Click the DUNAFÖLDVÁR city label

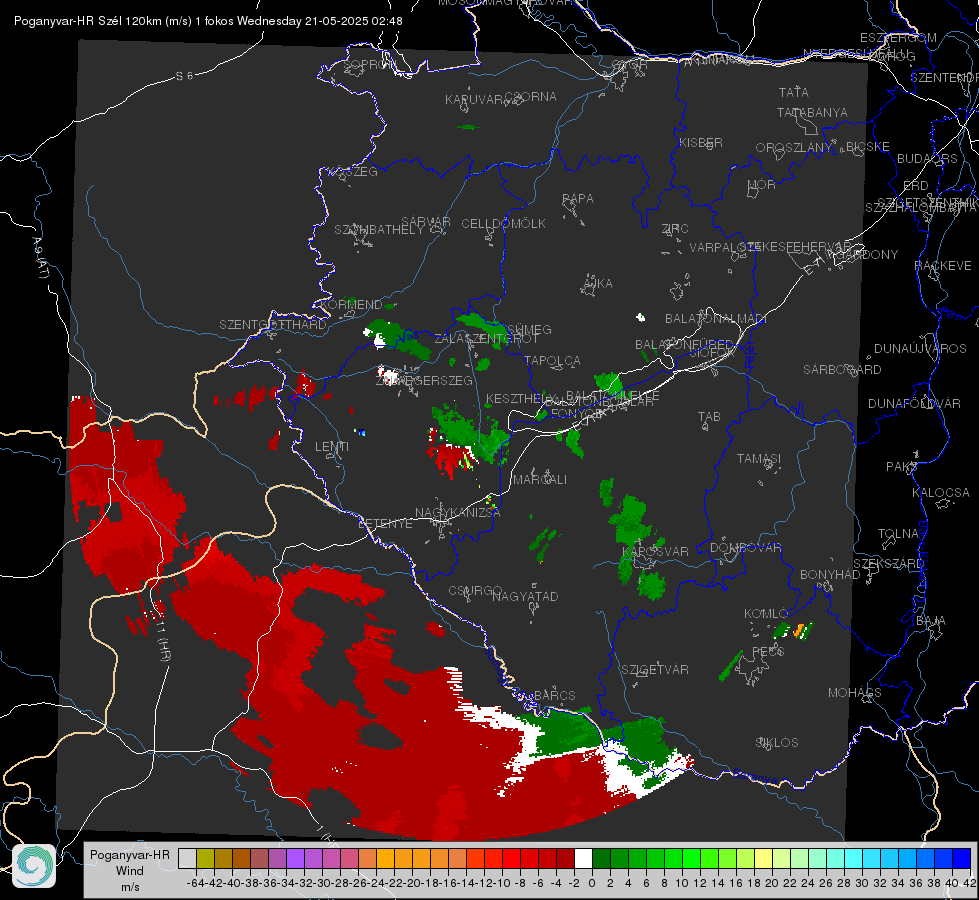coord(914,403)
